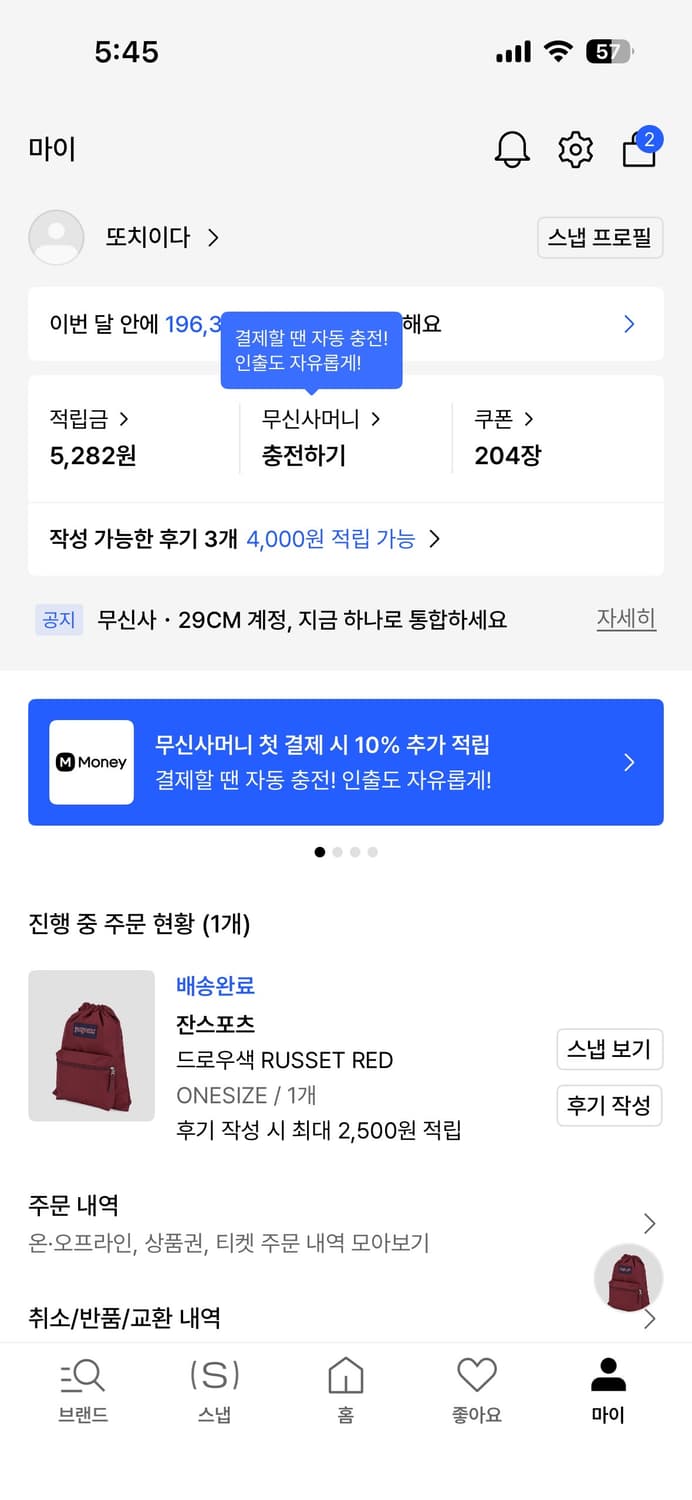Open app settings via gear icon

point(575,148)
